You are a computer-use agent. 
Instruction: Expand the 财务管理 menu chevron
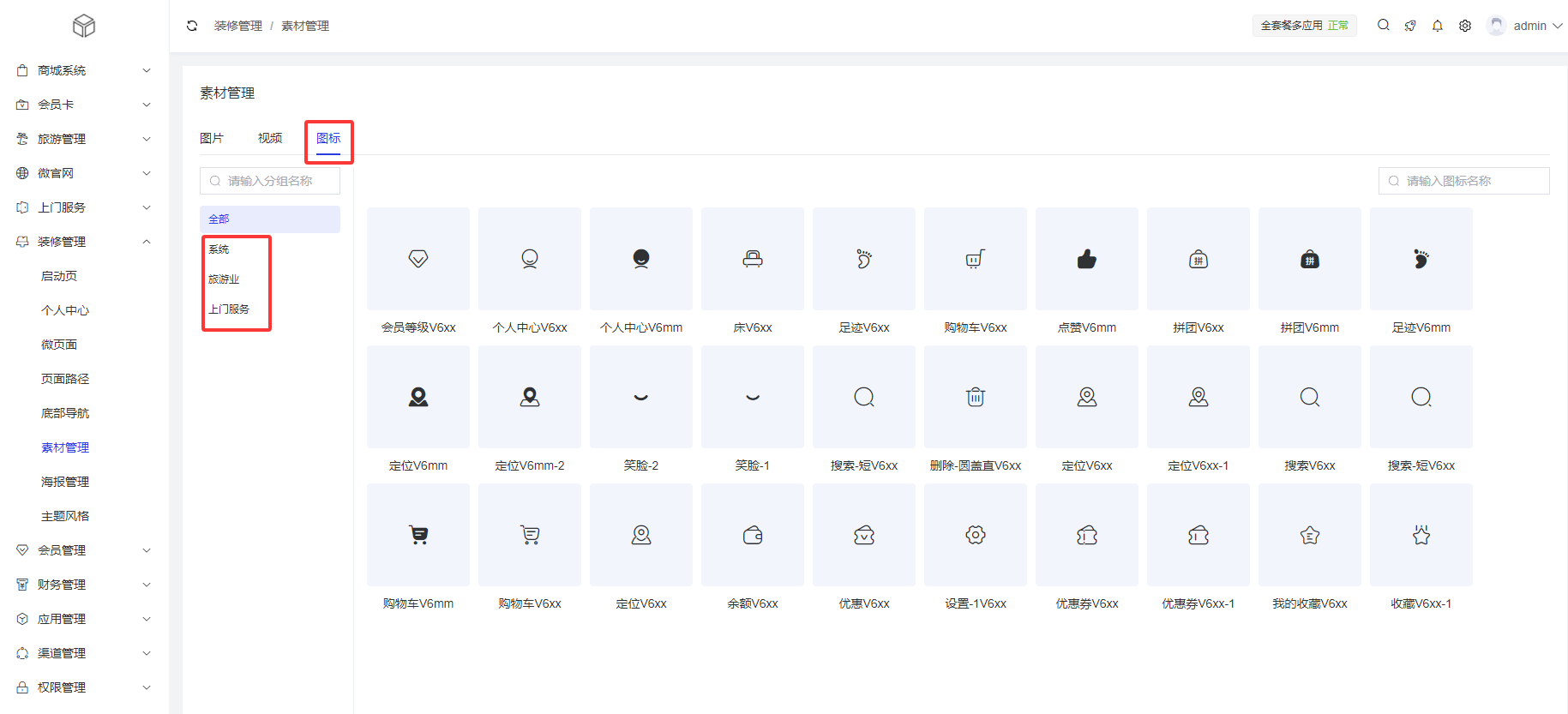147,585
